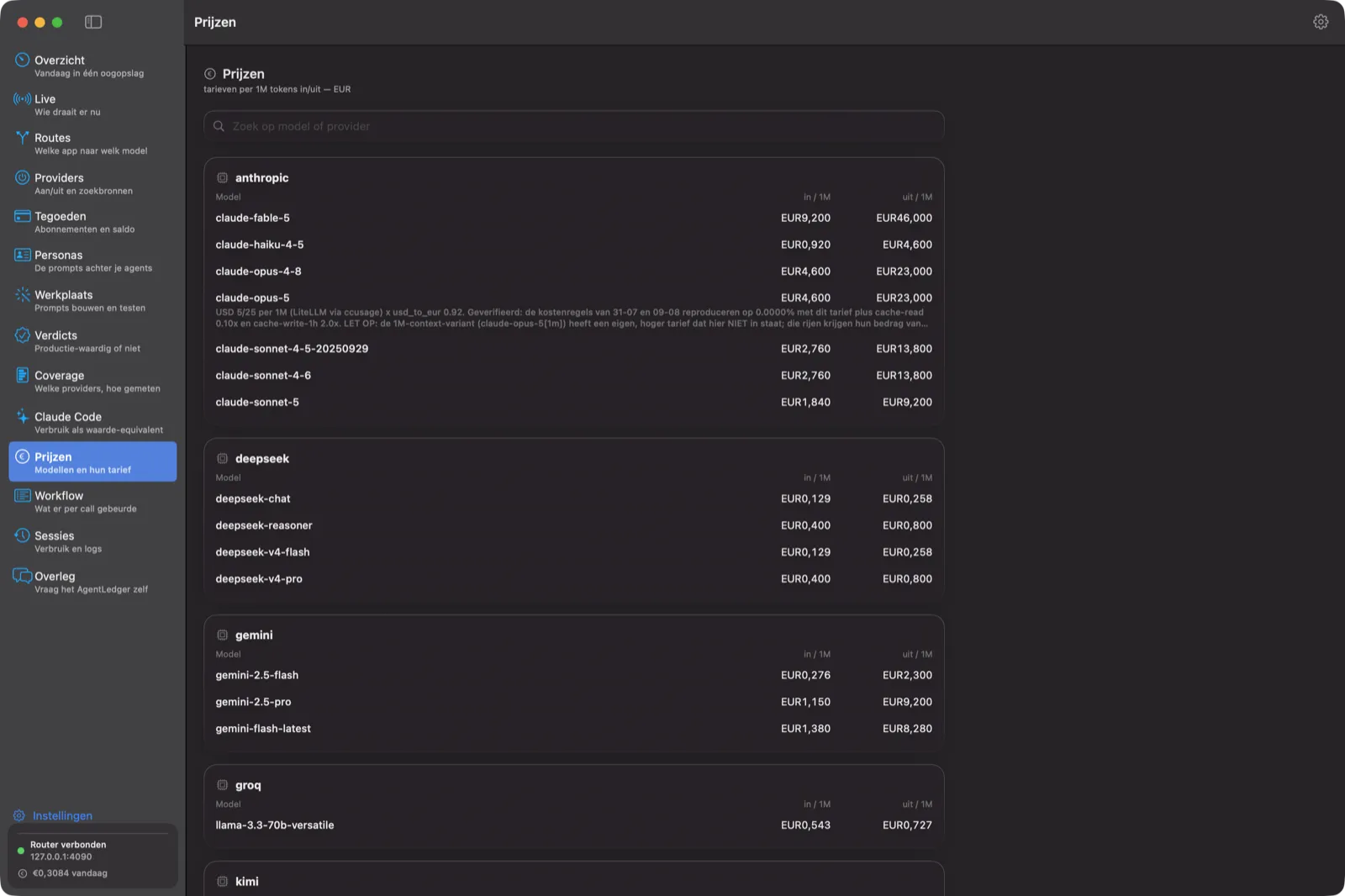Click gemini-flash-latest model name
The width and height of the screenshot is (1345, 896).
tap(263, 729)
